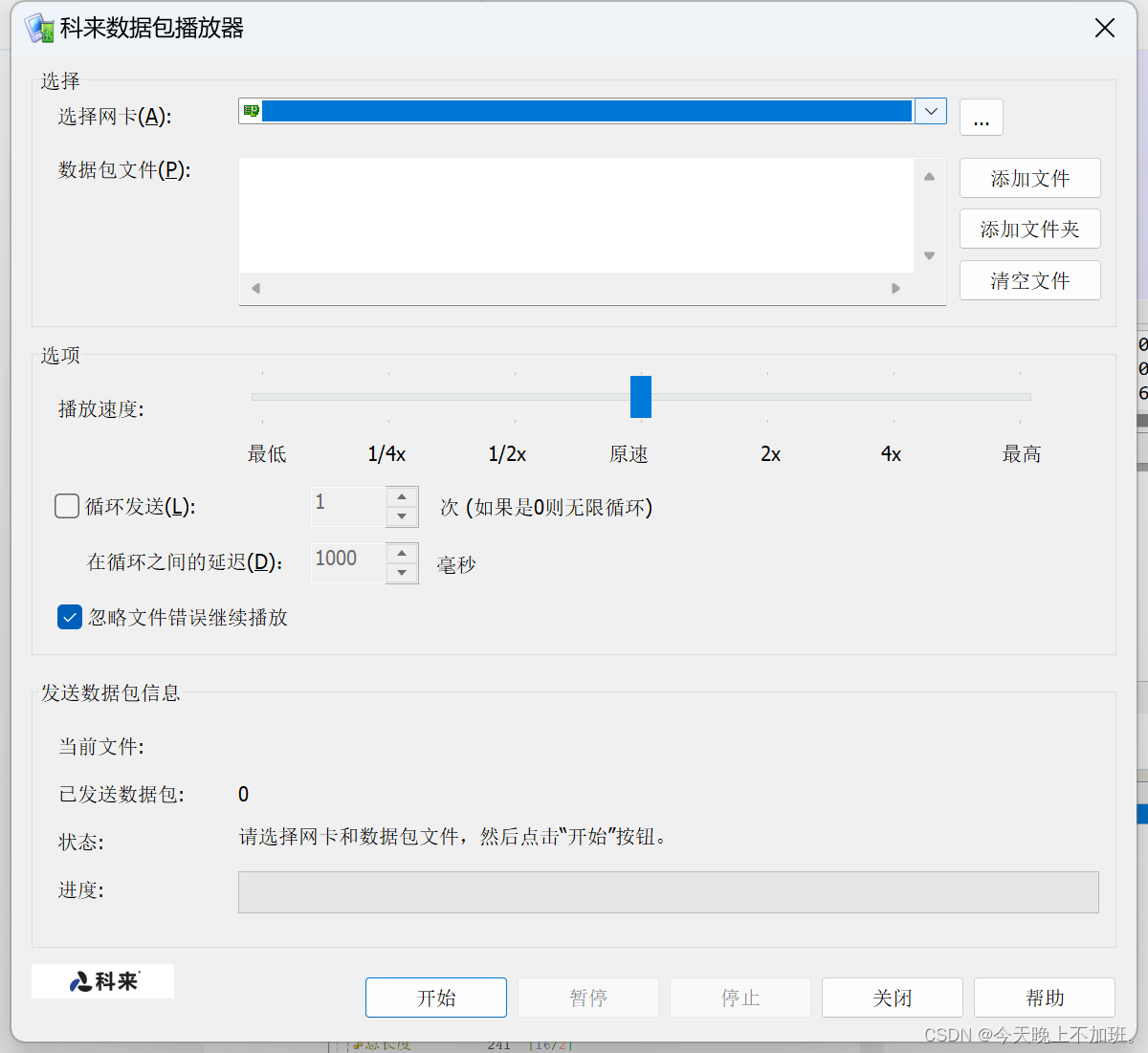The image size is (1148, 1053).
Task: Open adapter browse button labeled ...
Action: pos(982,117)
